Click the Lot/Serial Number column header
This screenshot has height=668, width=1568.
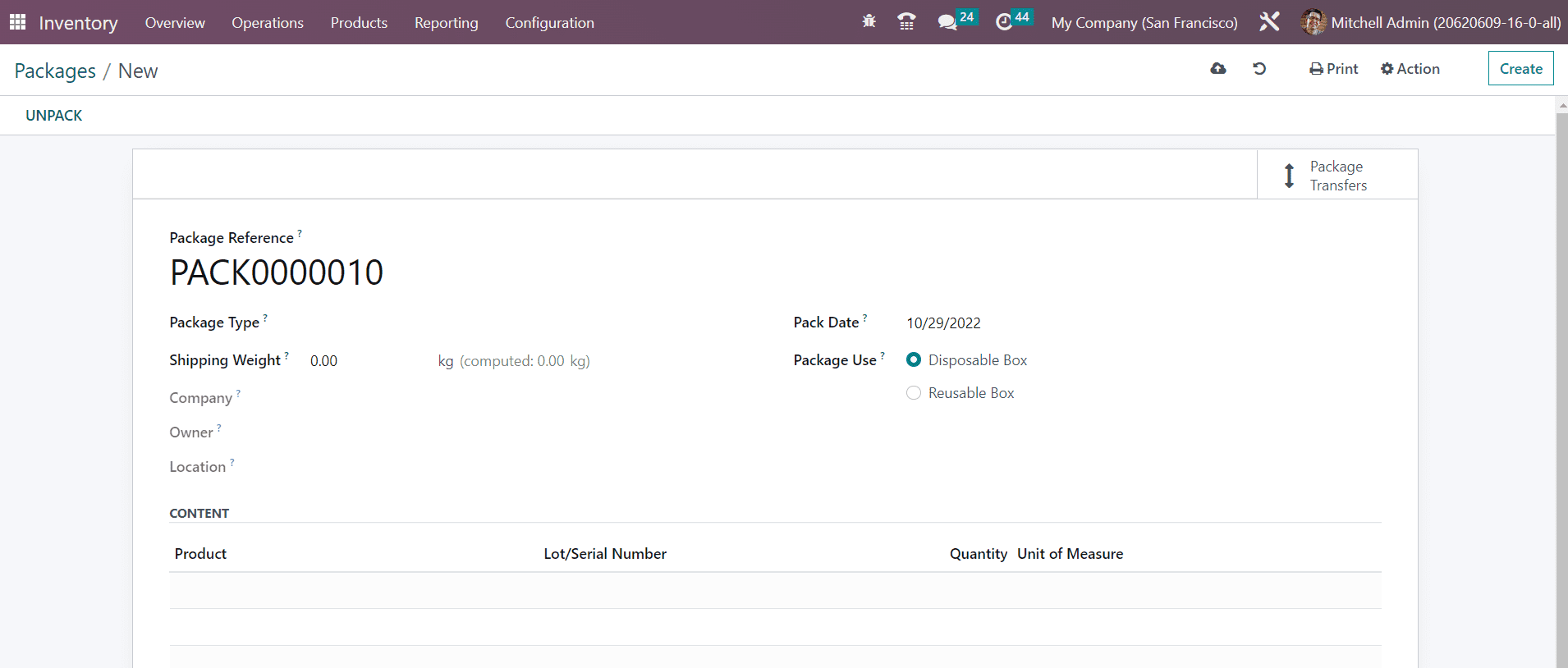point(605,554)
